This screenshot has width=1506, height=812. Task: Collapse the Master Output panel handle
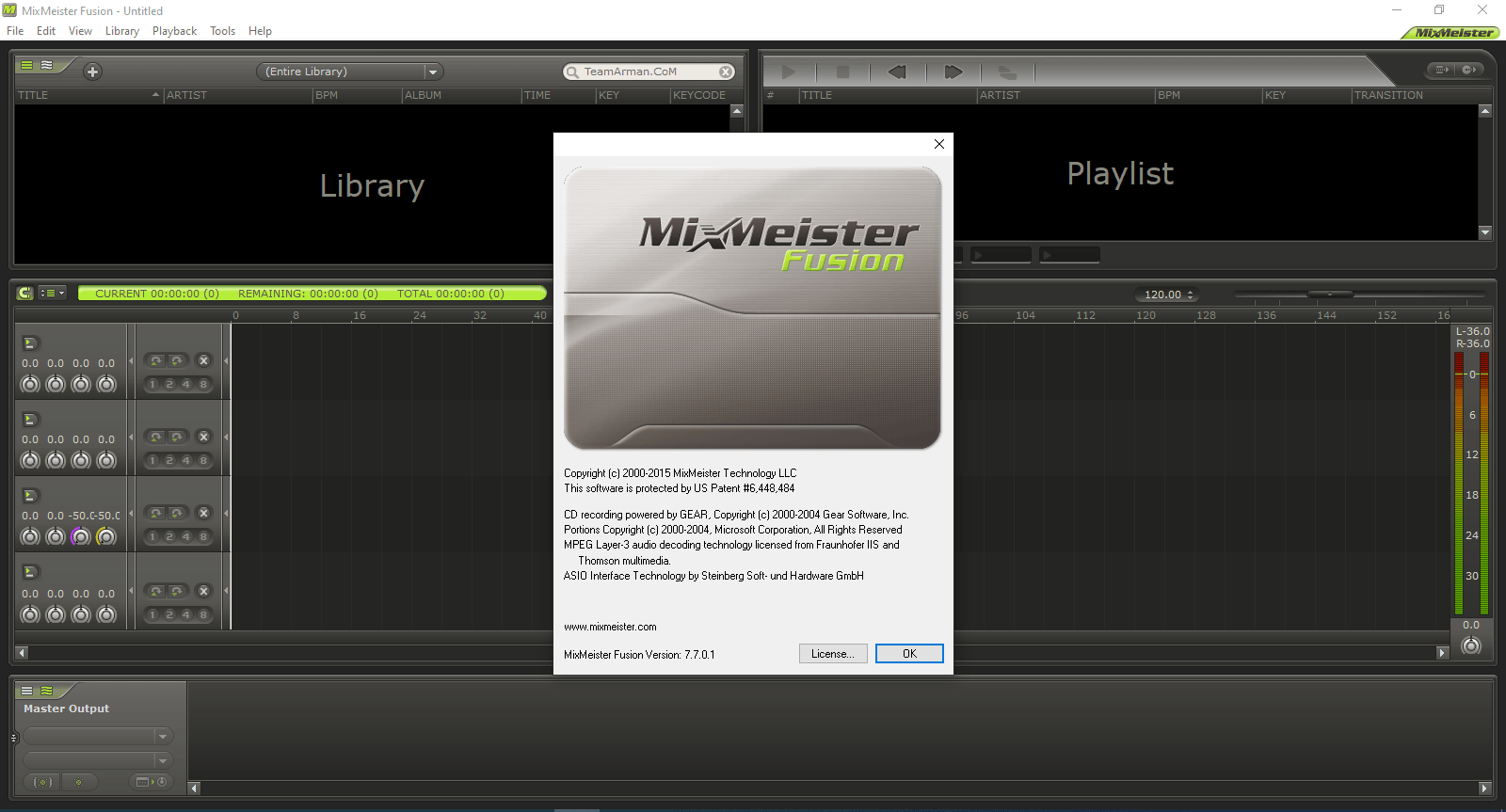[14, 738]
